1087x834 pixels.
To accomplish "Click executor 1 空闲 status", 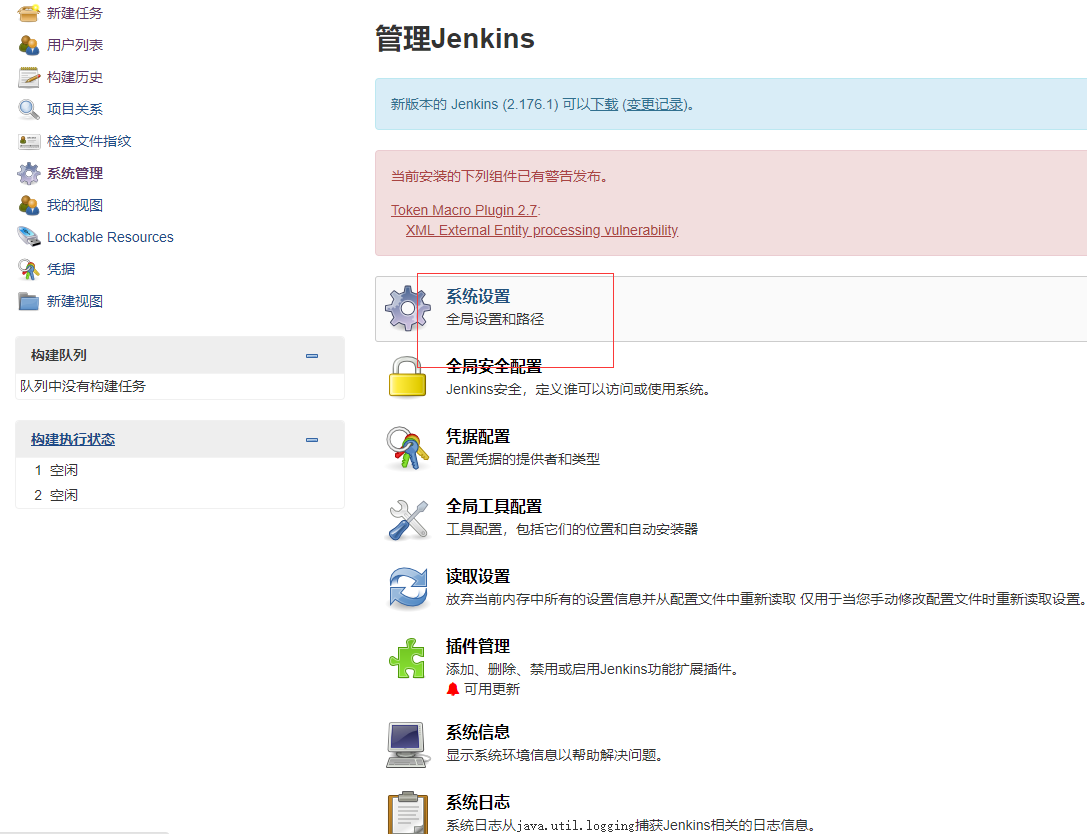I will pos(64,470).
